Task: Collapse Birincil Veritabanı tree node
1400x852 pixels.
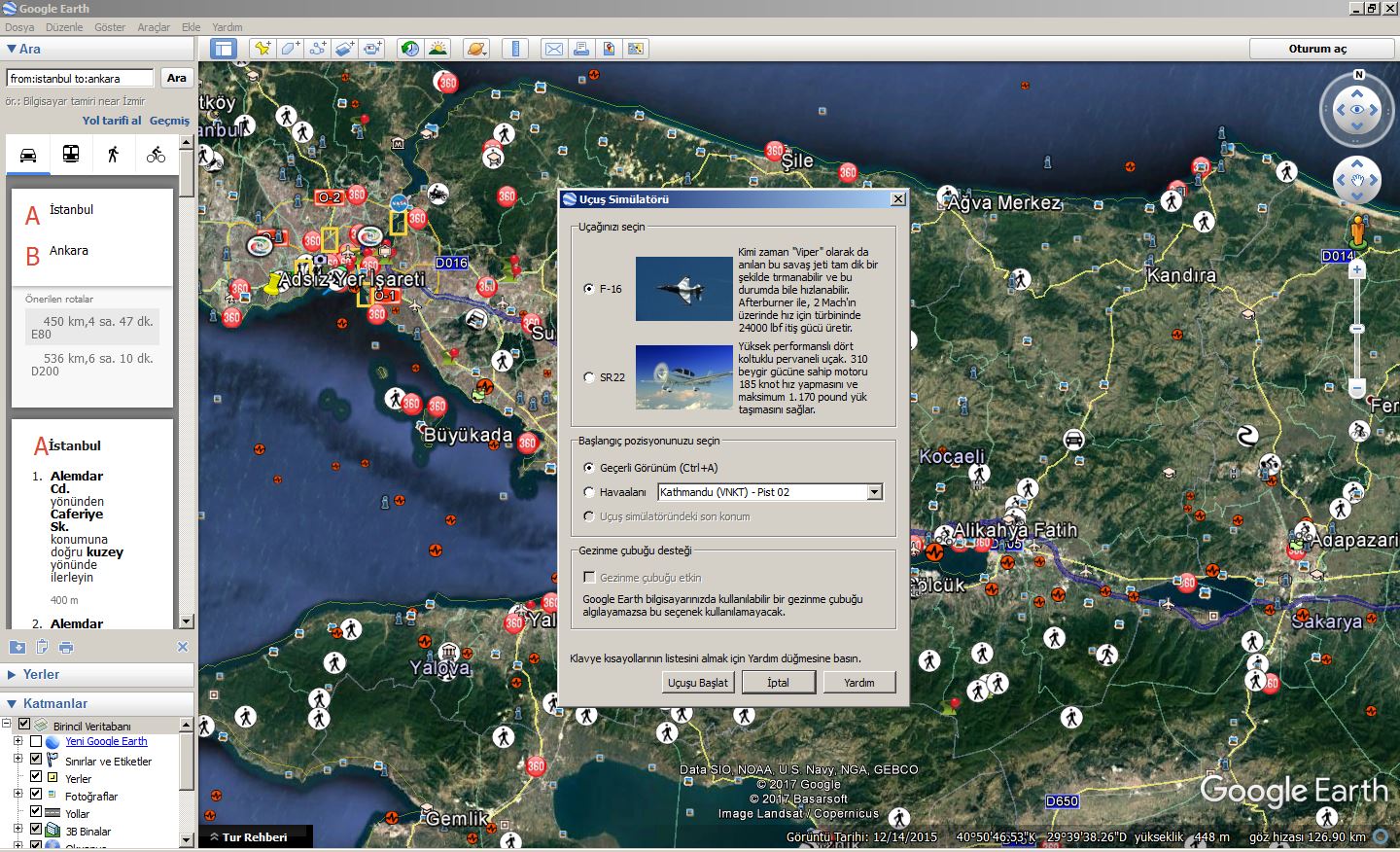Action: pos(6,725)
